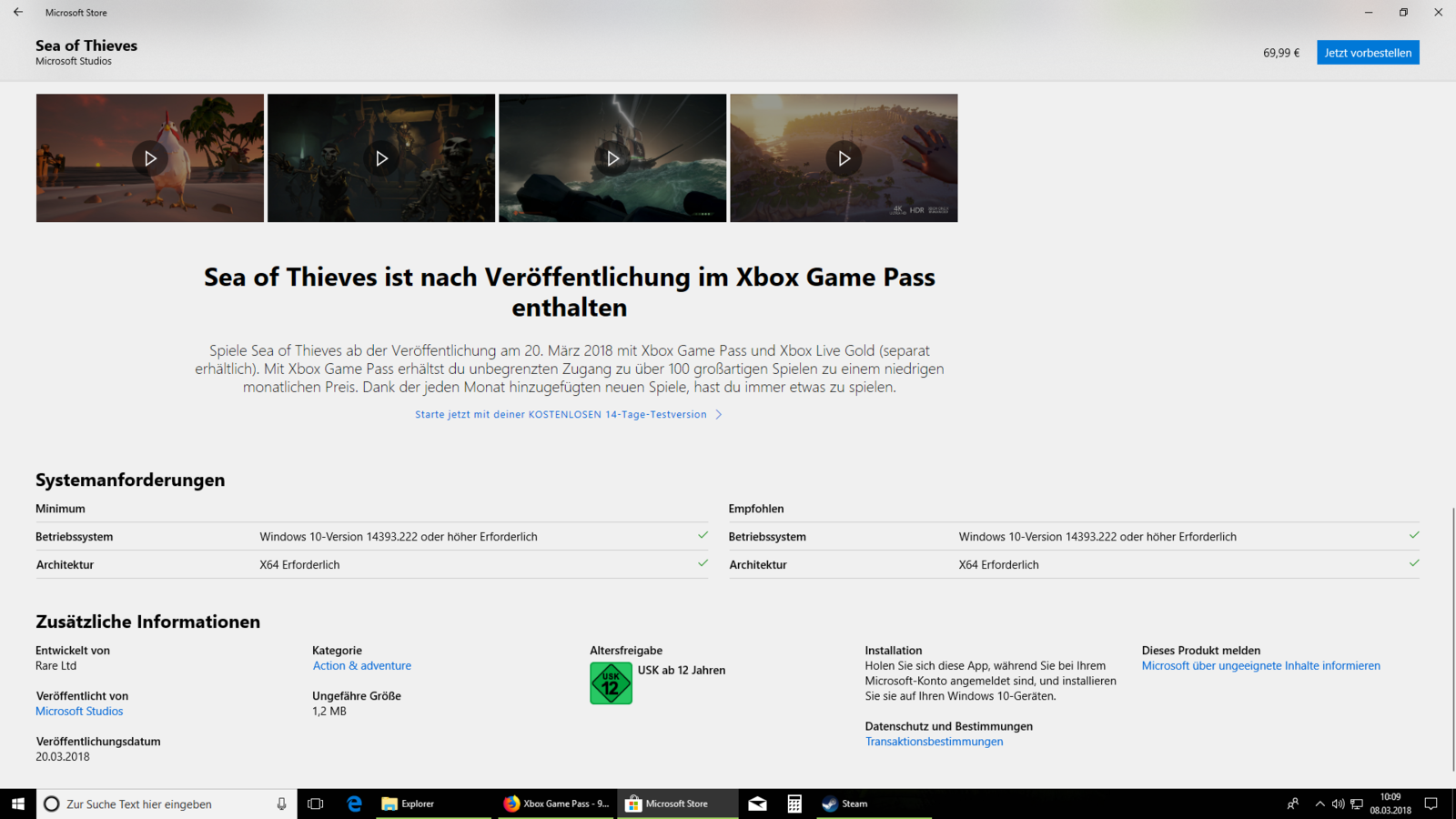This screenshot has height=819, width=1456.
Task: Play the skeleton crew trailer video
Action: coord(381,158)
